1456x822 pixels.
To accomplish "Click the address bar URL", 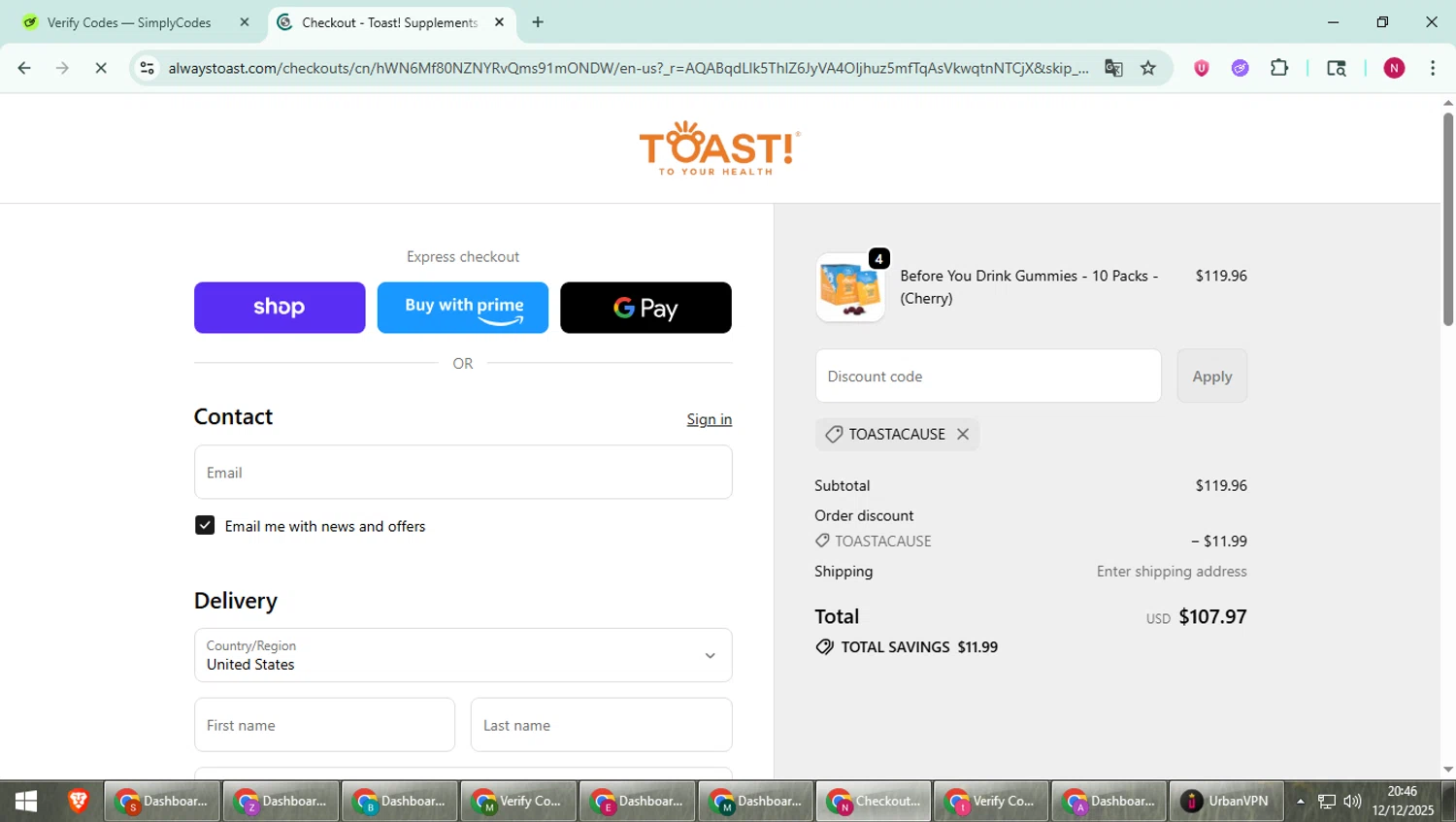I will [628, 68].
